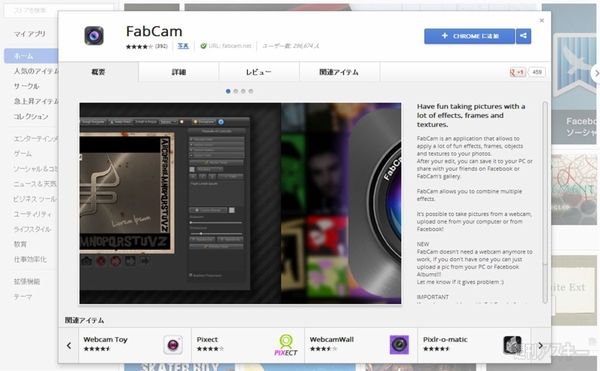Open 拡張機能 in the sidebar
The height and width of the screenshot is (371, 600).
27,282
